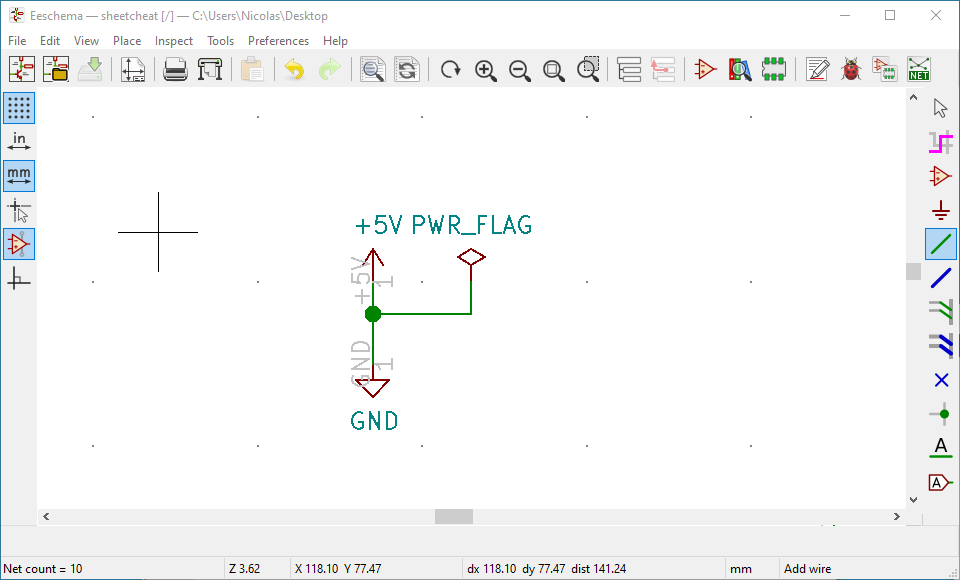
Task: Open Symbol editor icon
Action: point(705,69)
